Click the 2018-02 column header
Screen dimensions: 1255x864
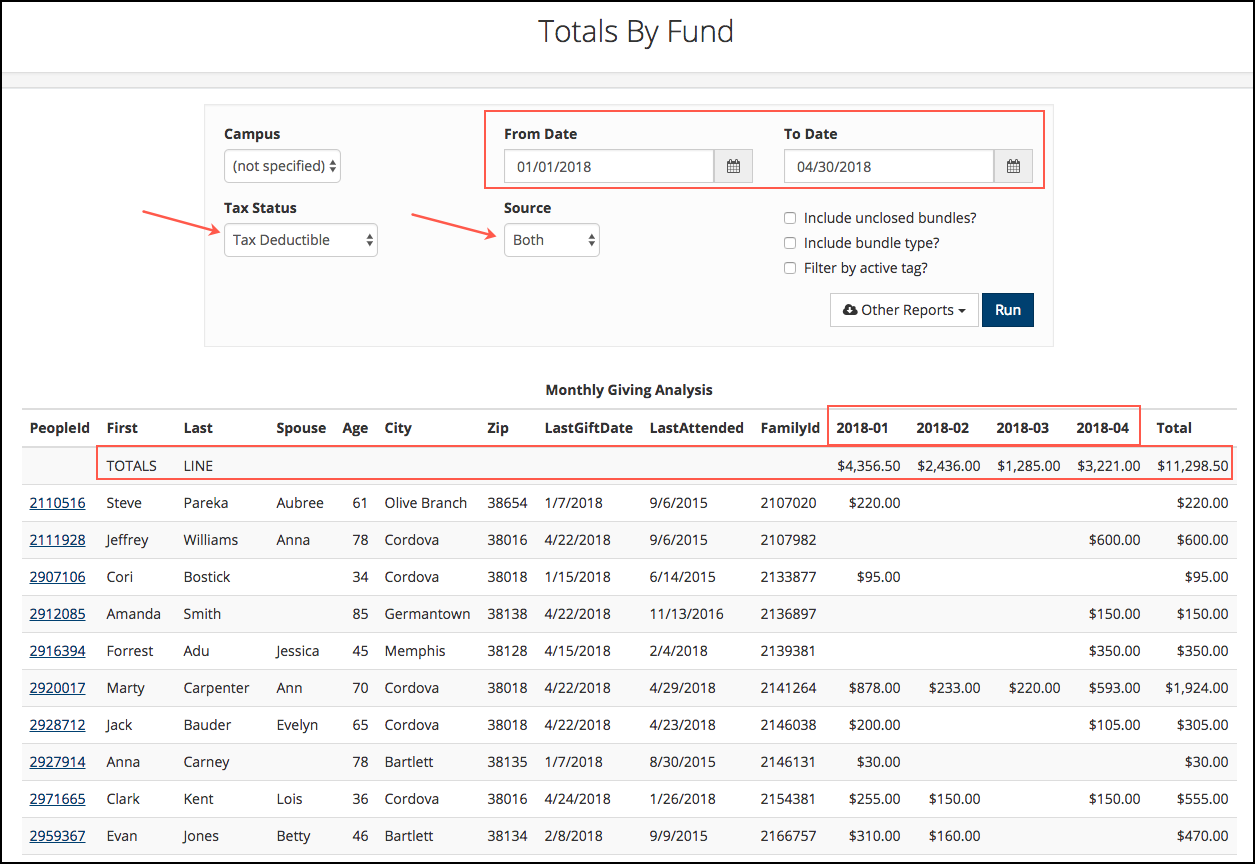pos(942,428)
